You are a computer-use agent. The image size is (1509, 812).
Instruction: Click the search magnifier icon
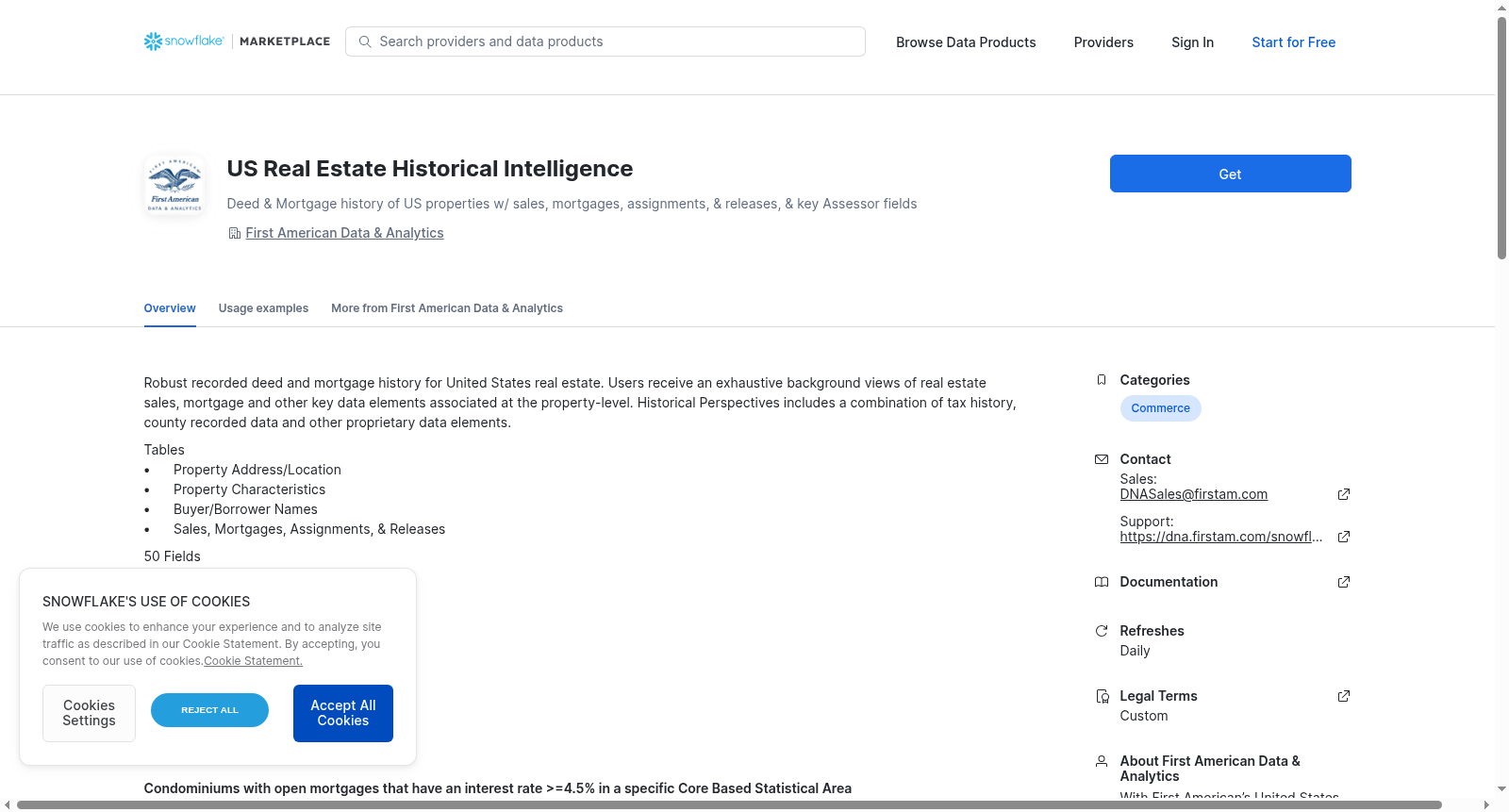point(365,41)
